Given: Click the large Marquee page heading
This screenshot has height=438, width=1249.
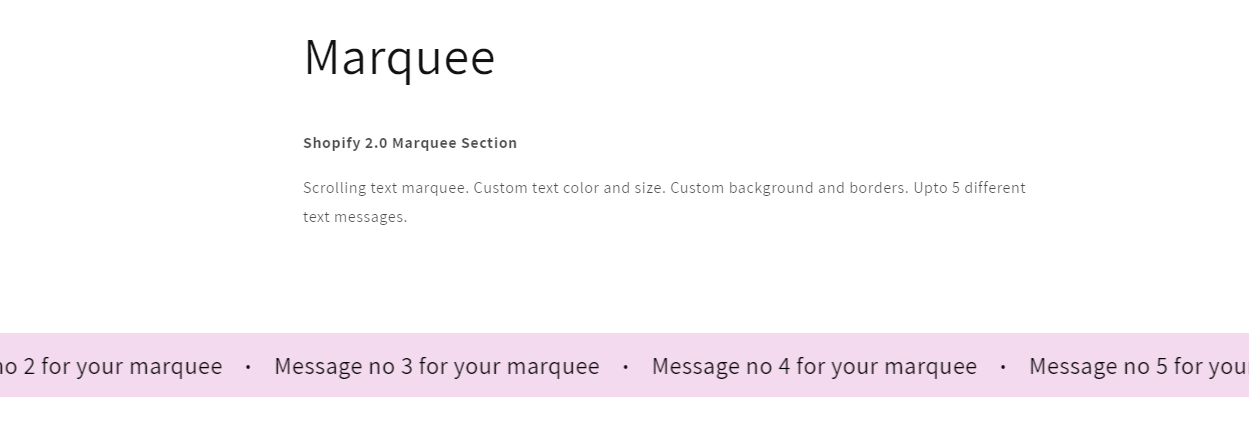Looking at the screenshot, I should pyautogui.click(x=399, y=58).
